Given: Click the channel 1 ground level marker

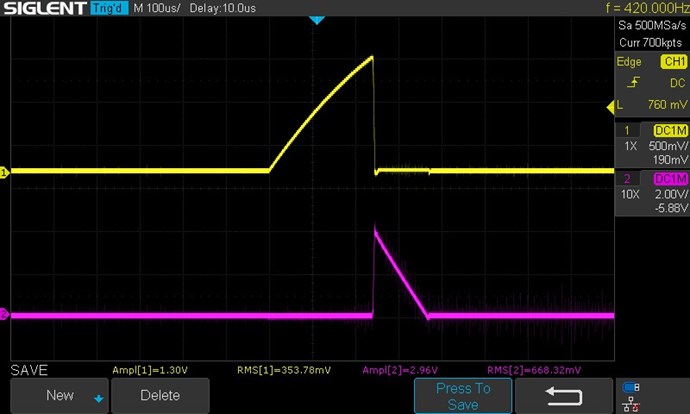Looking at the screenshot, I should 4,172.
